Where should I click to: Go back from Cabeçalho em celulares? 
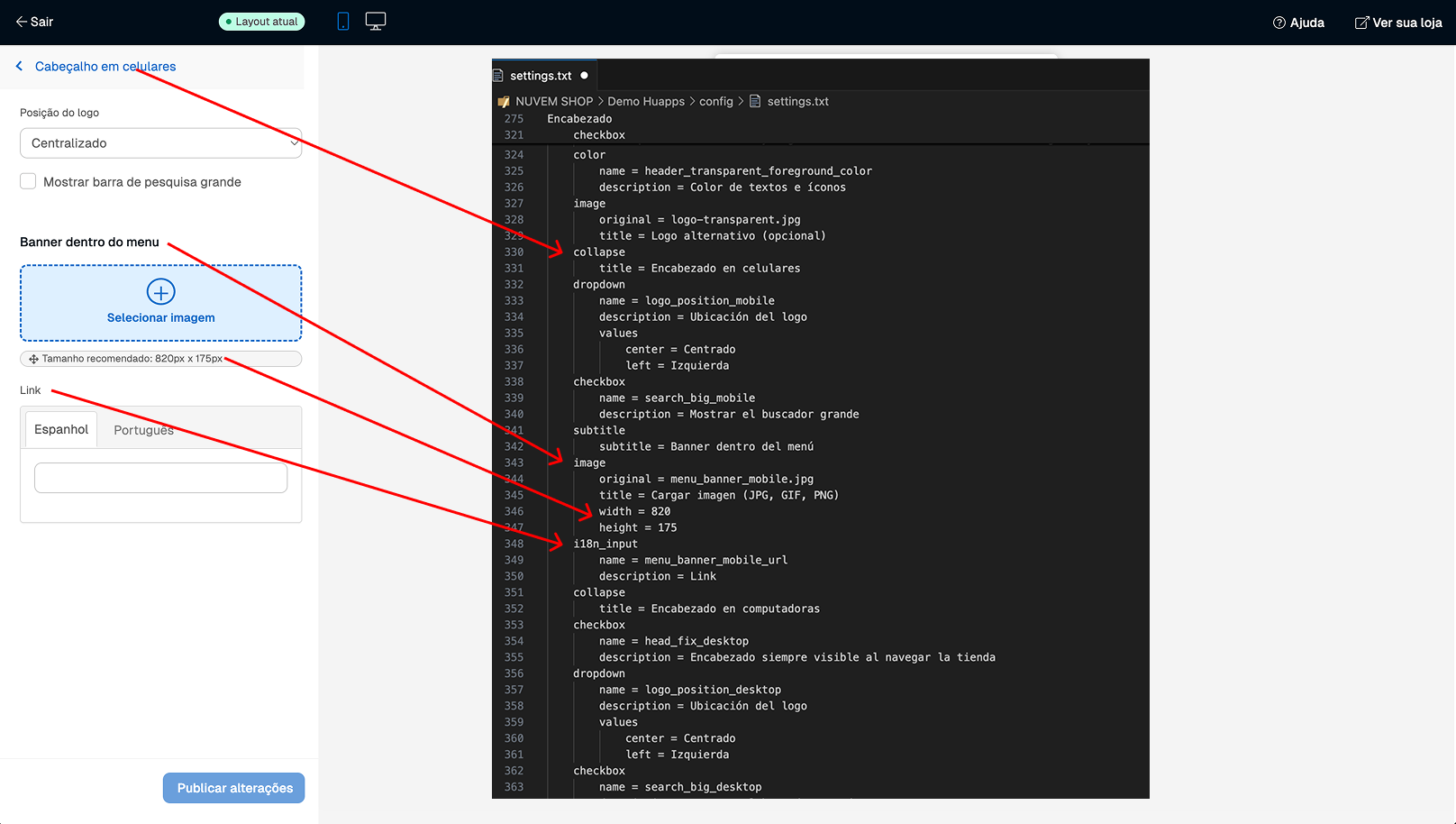pos(19,66)
